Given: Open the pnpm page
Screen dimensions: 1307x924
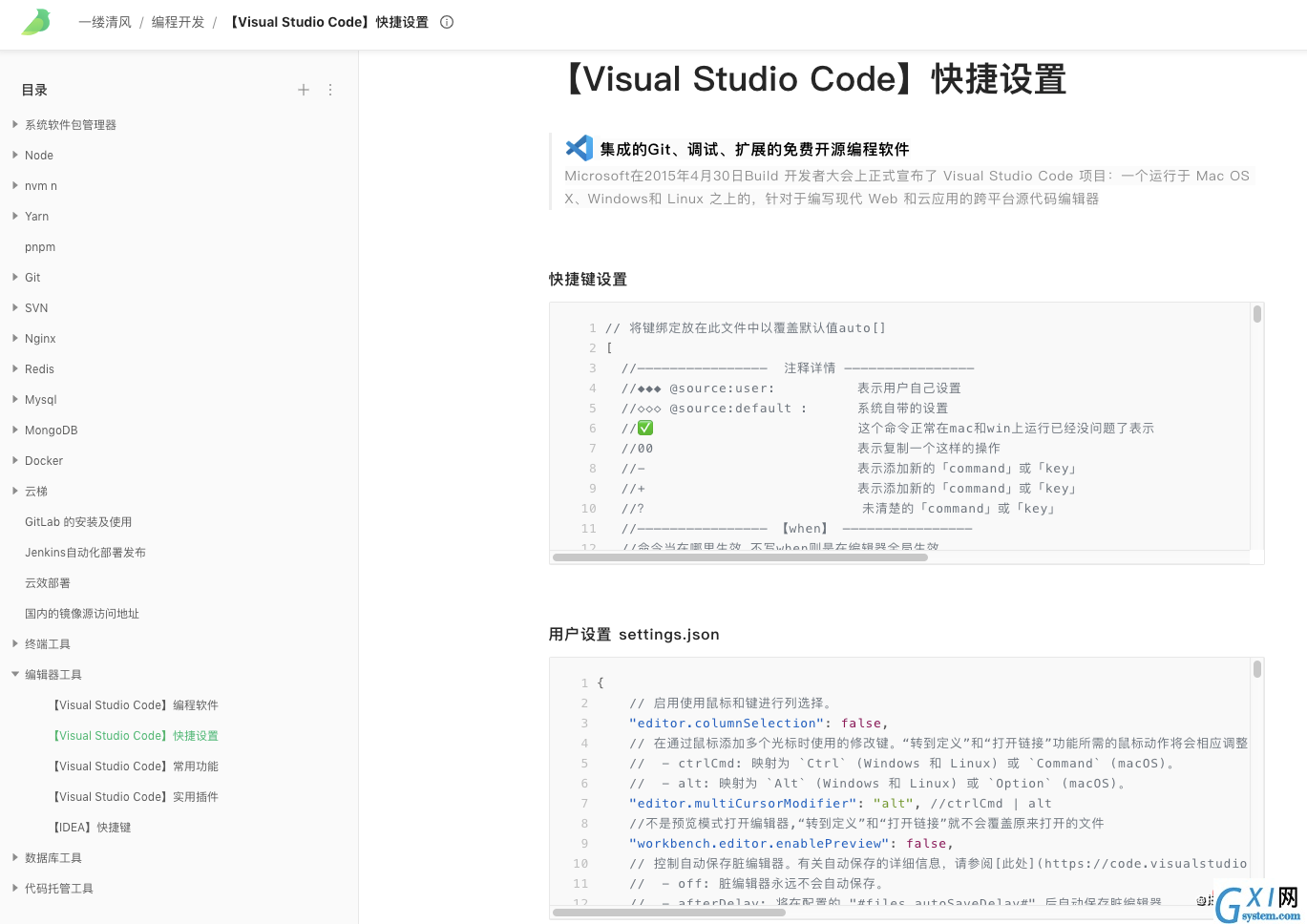Looking at the screenshot, I should point(40,247).
